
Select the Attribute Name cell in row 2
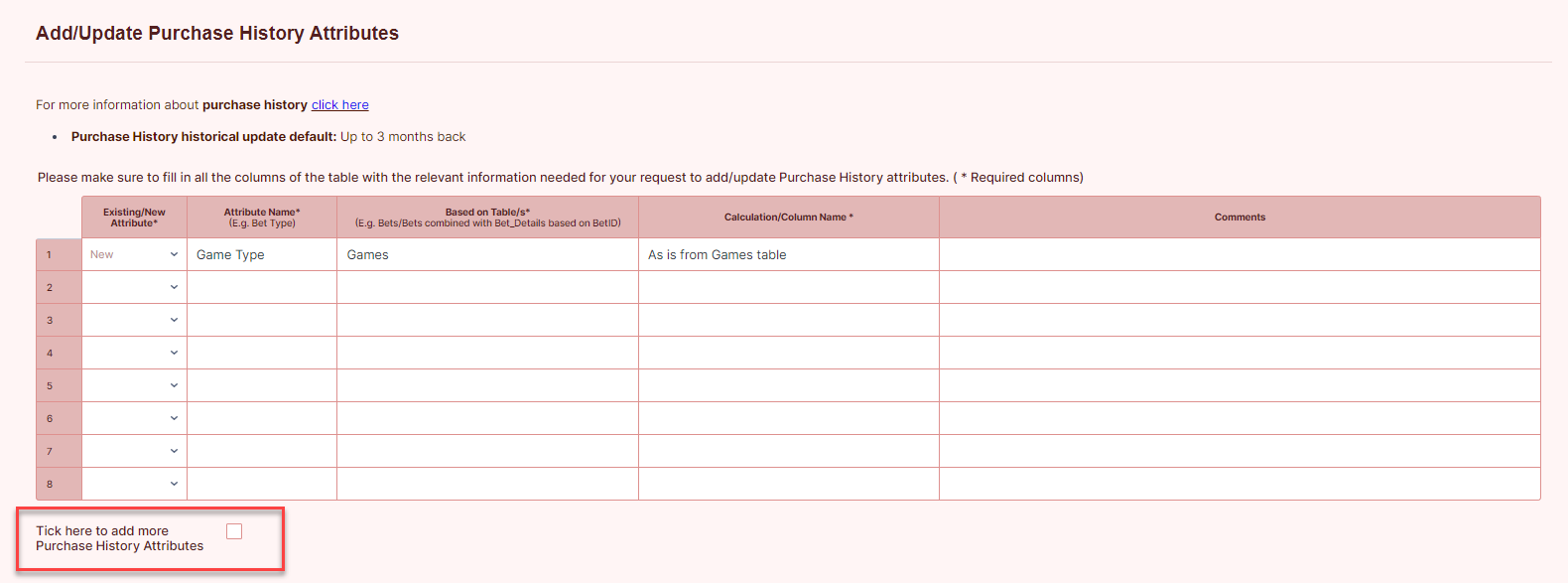pos(262,287)
